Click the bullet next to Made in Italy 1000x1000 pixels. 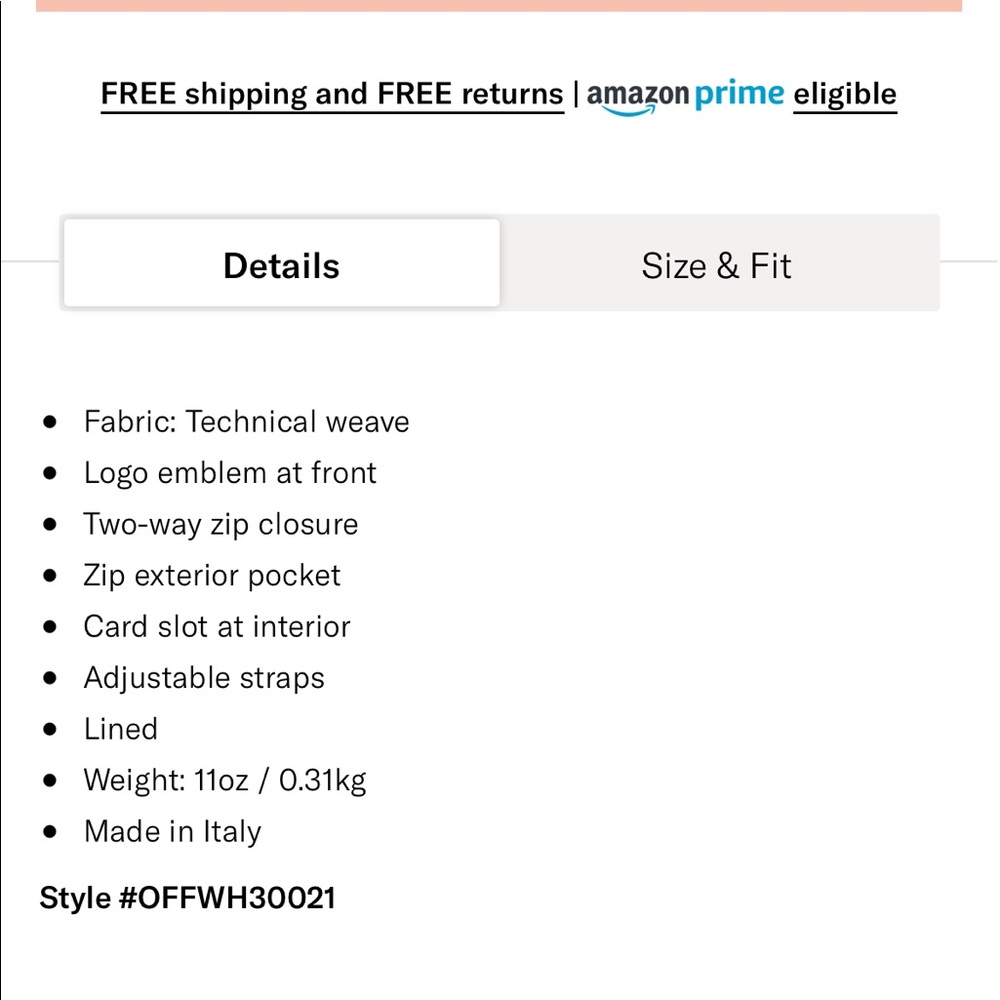49,830
